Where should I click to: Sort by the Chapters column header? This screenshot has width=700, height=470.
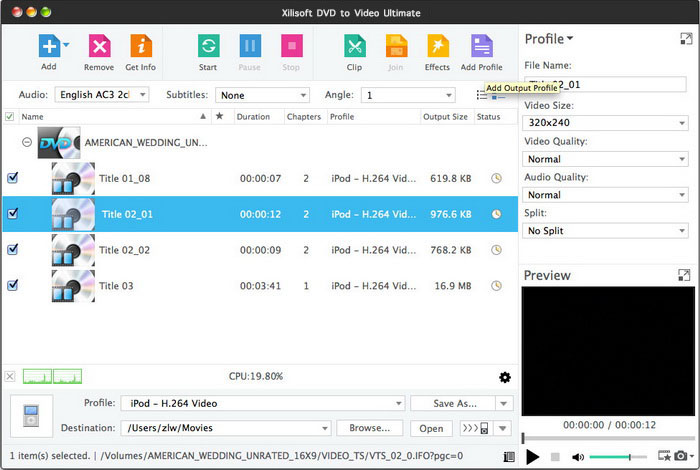(x=305, y=116)
